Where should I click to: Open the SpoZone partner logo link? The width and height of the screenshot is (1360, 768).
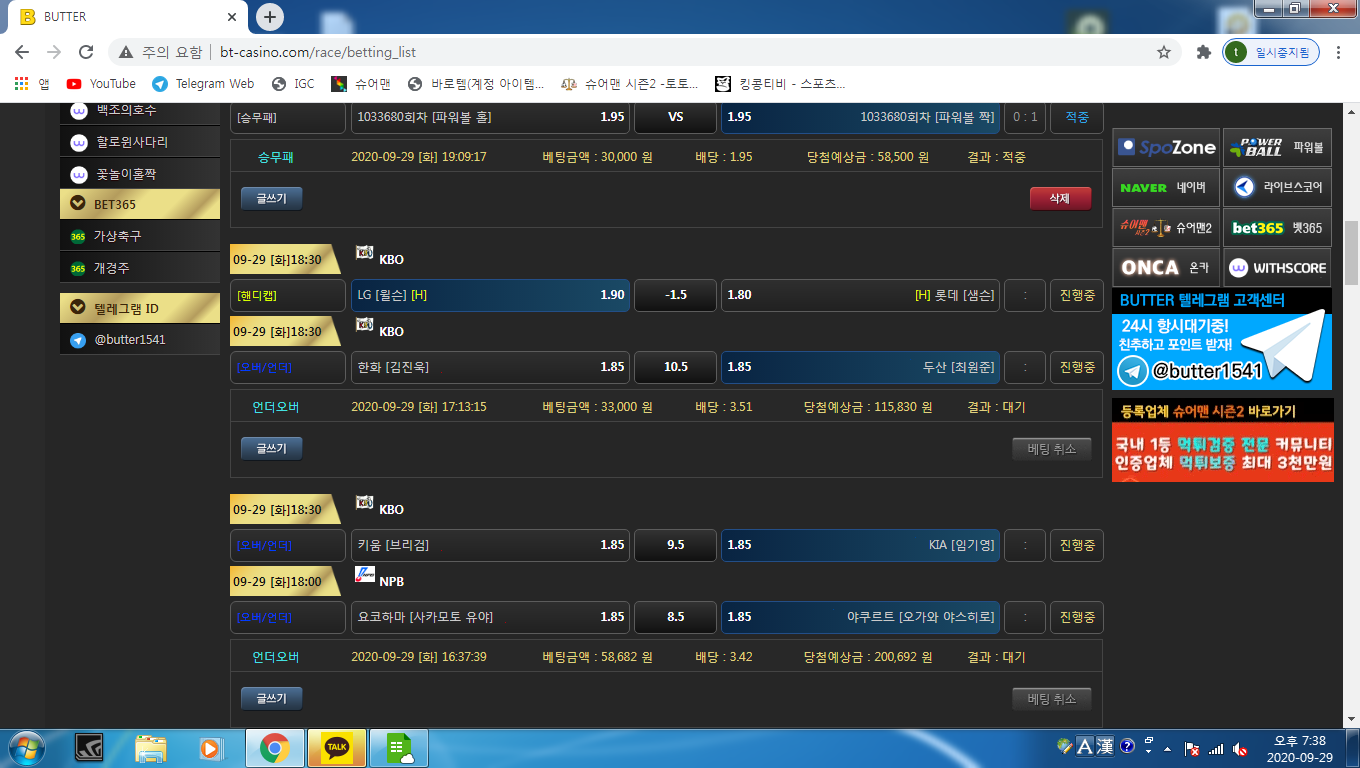[1166, 148]
